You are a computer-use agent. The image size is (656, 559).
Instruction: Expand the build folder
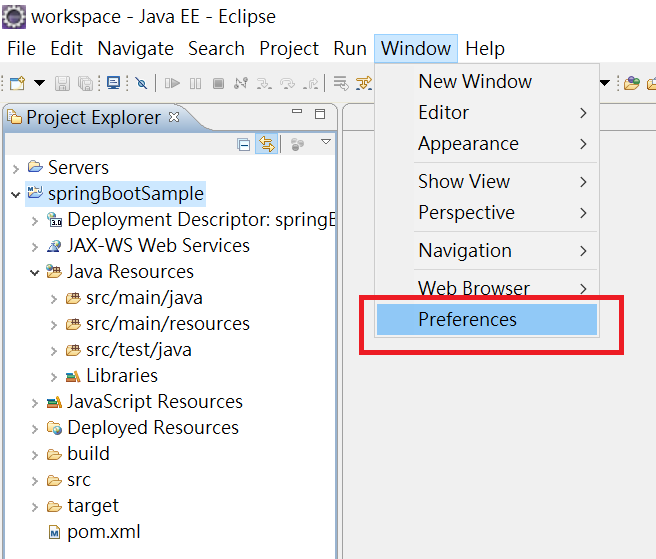coord(35,455)
